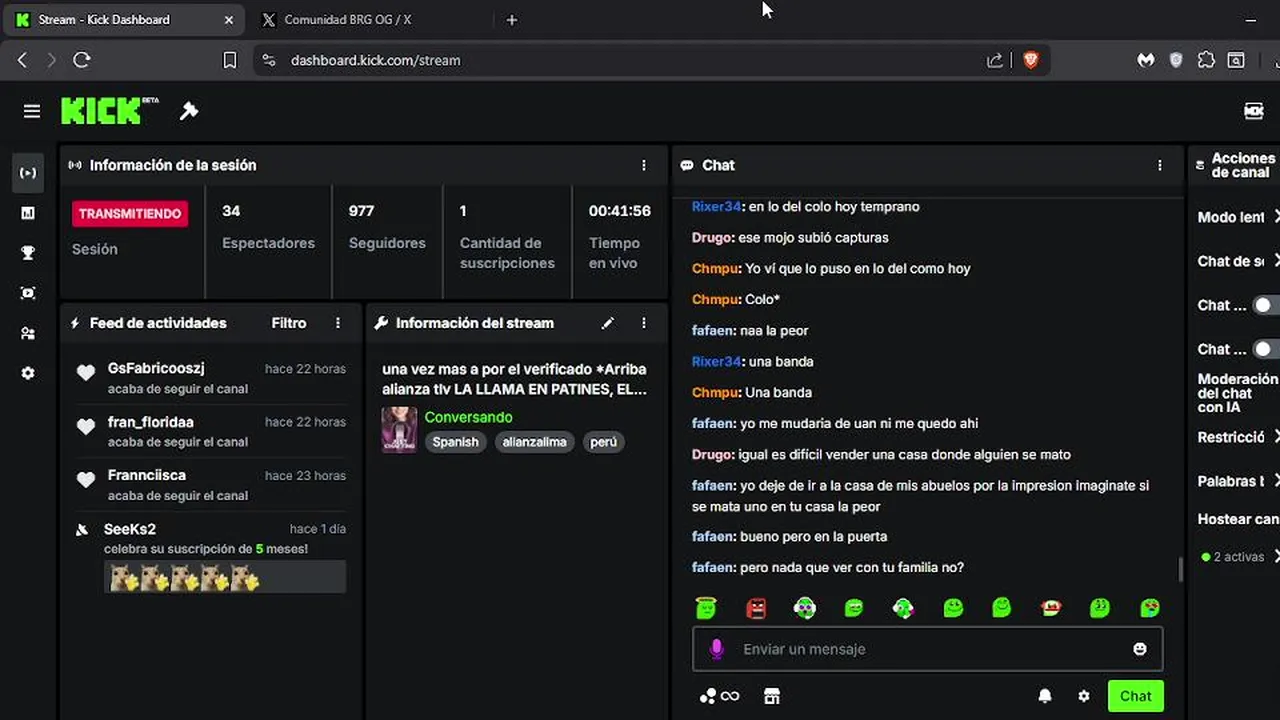Open a new browser tab

pos(512,20)
